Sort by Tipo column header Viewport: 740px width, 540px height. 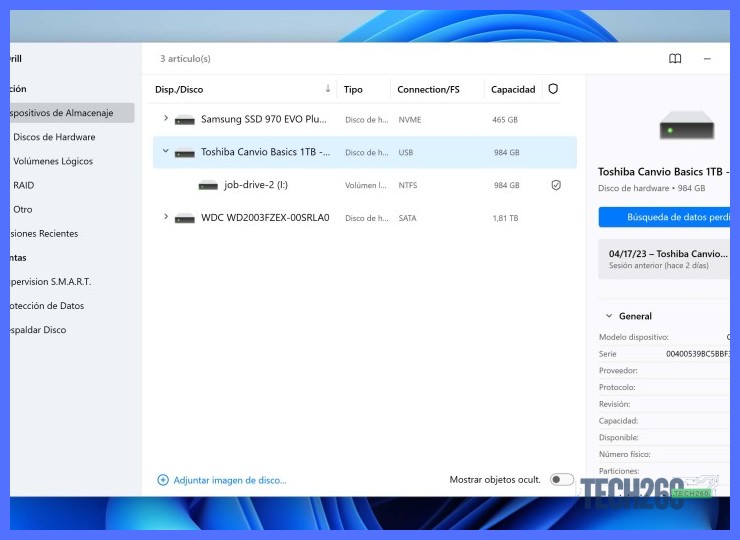[x=353, y=89]
